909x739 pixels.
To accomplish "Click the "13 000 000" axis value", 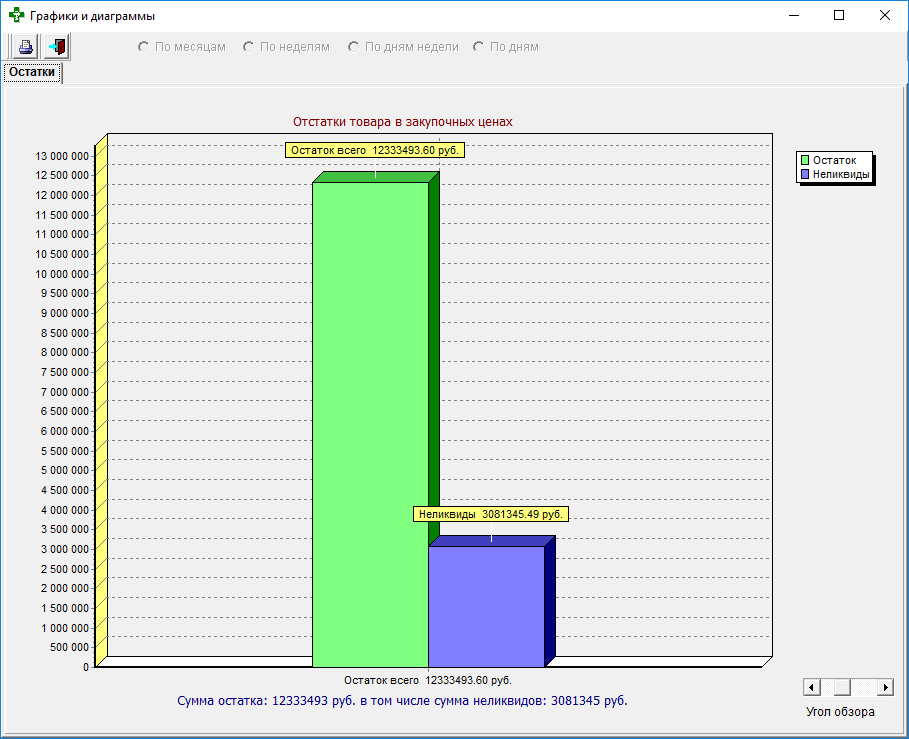I will tap(62, 156).
